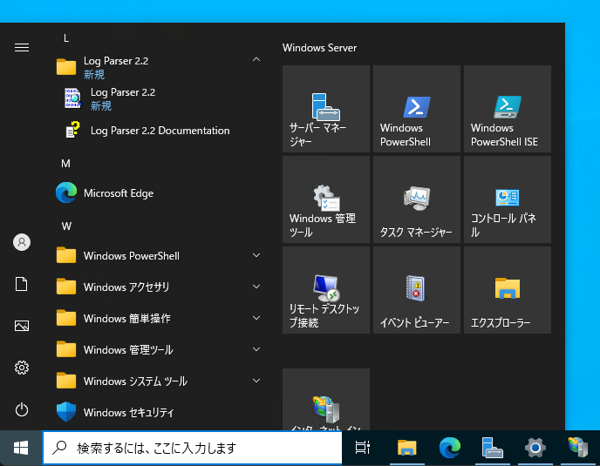Open the コントロール パネル tile
600x466 pixels.
pos(507,199)
